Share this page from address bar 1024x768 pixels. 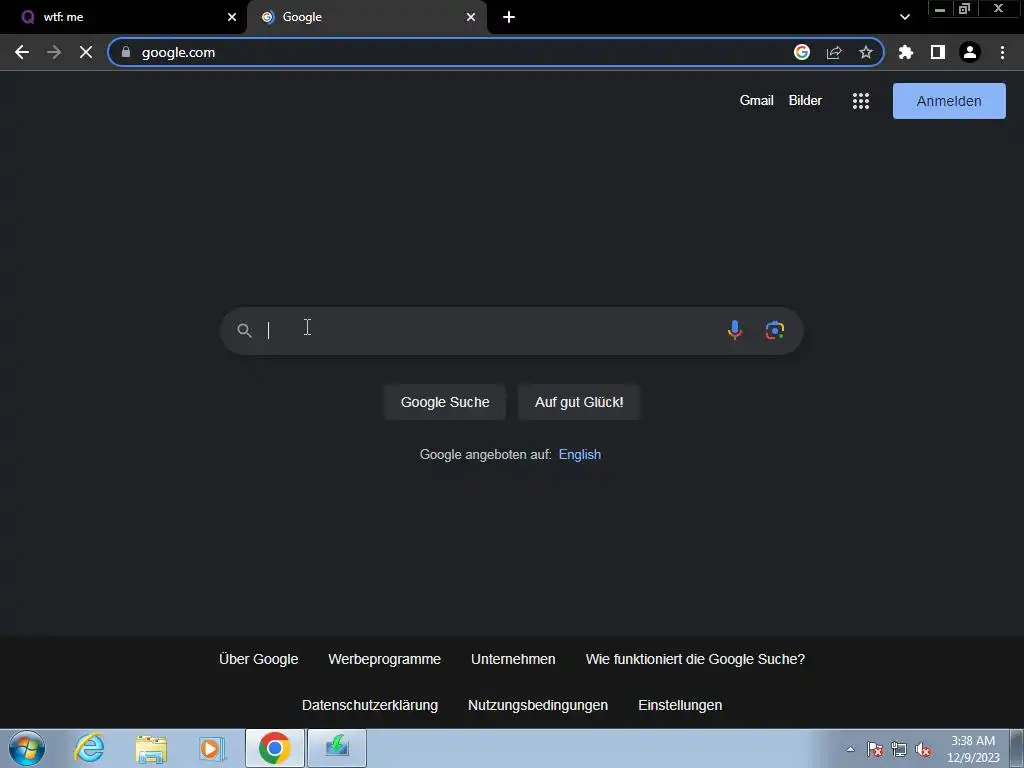(x=834, y=52)
